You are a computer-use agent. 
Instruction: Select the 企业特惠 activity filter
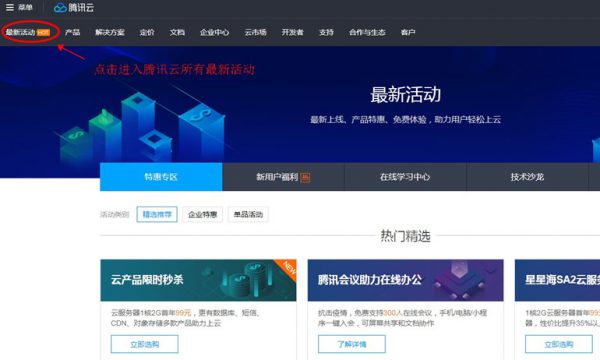pyautogui.click(x=202, y=214)
